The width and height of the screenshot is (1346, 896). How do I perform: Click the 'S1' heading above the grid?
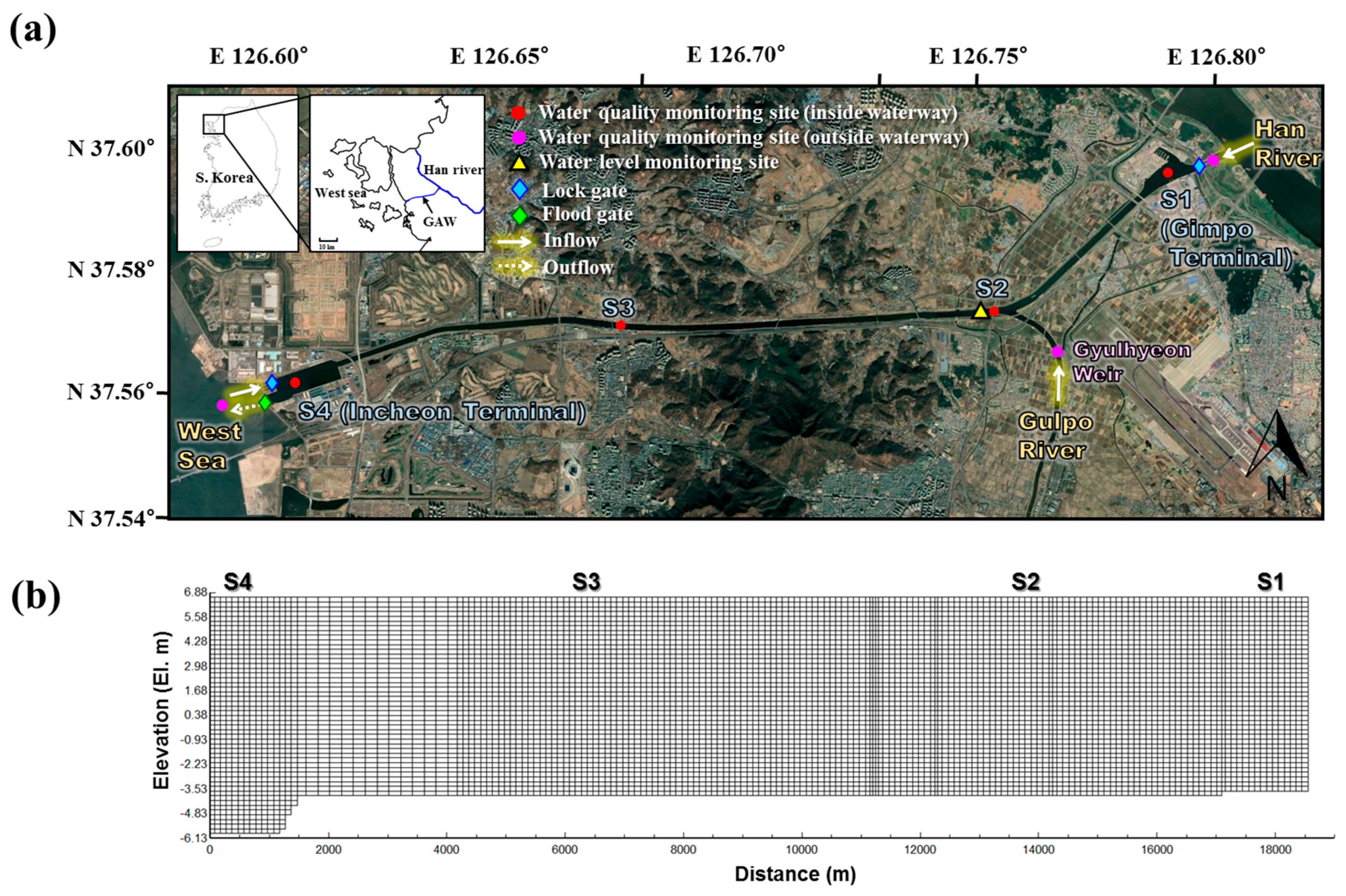1270,582
